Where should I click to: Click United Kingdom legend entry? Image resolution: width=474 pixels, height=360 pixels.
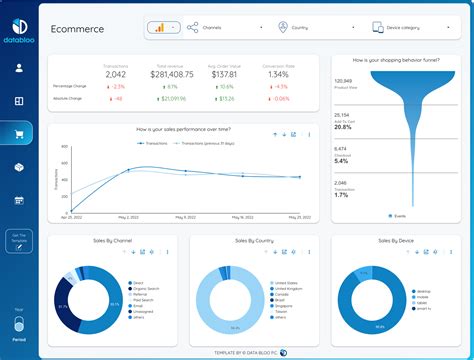(286, 289)
